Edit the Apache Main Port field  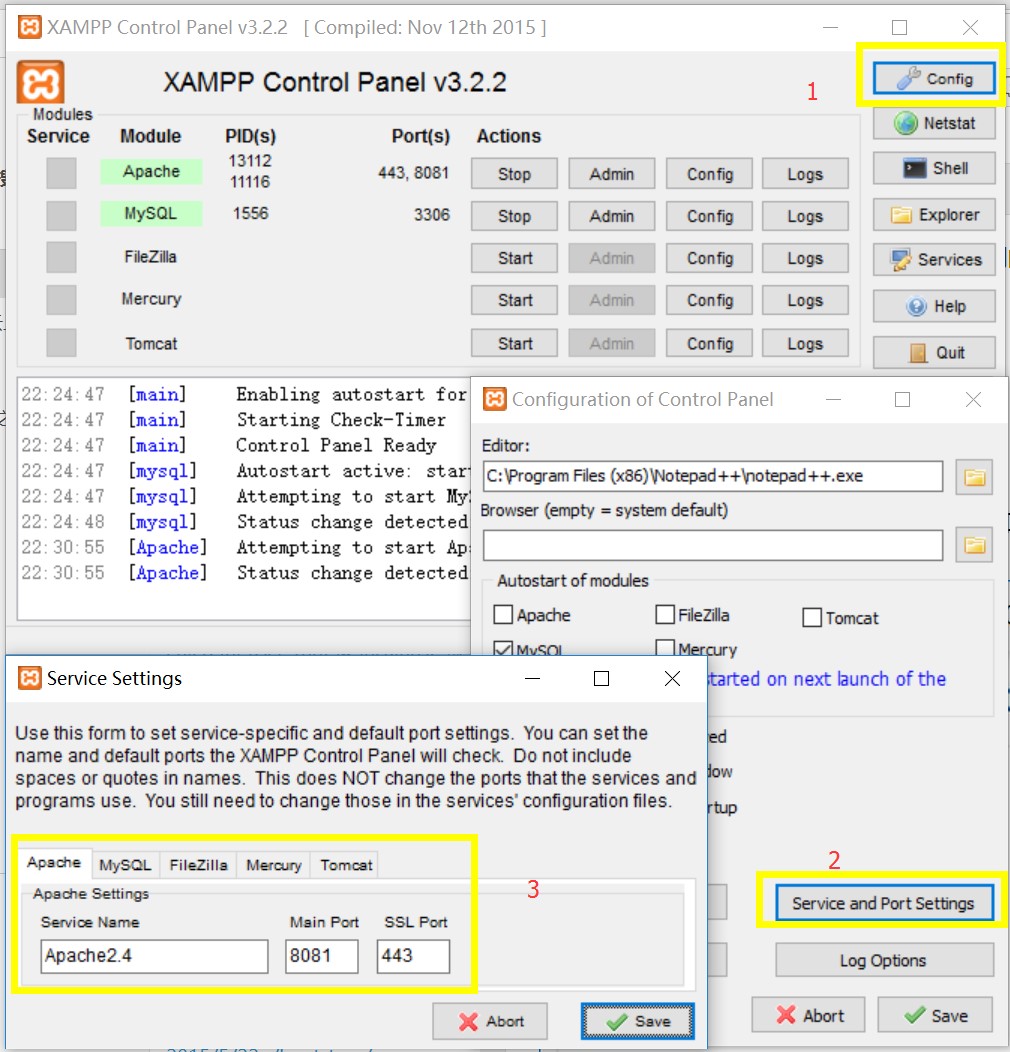pos(321,956)
